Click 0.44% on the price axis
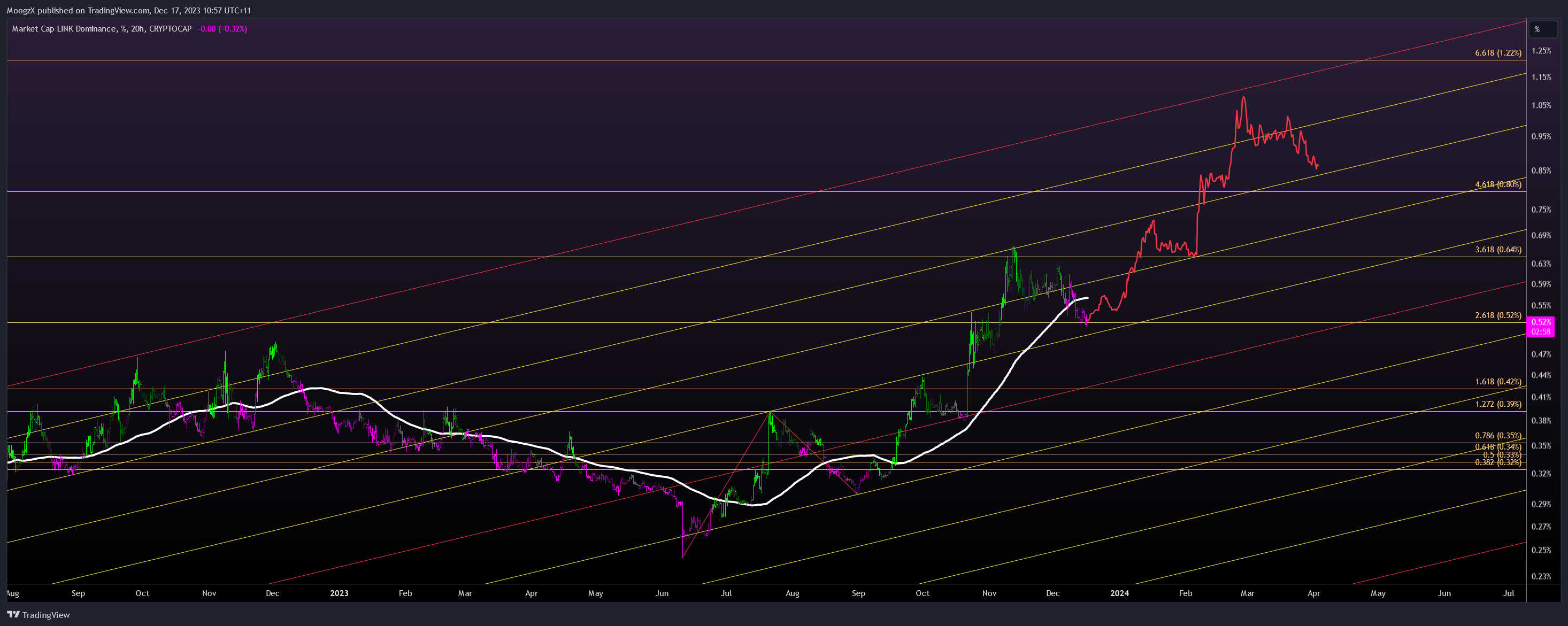This screenshot has width=1568, height=626. [x=1541, y=375]
